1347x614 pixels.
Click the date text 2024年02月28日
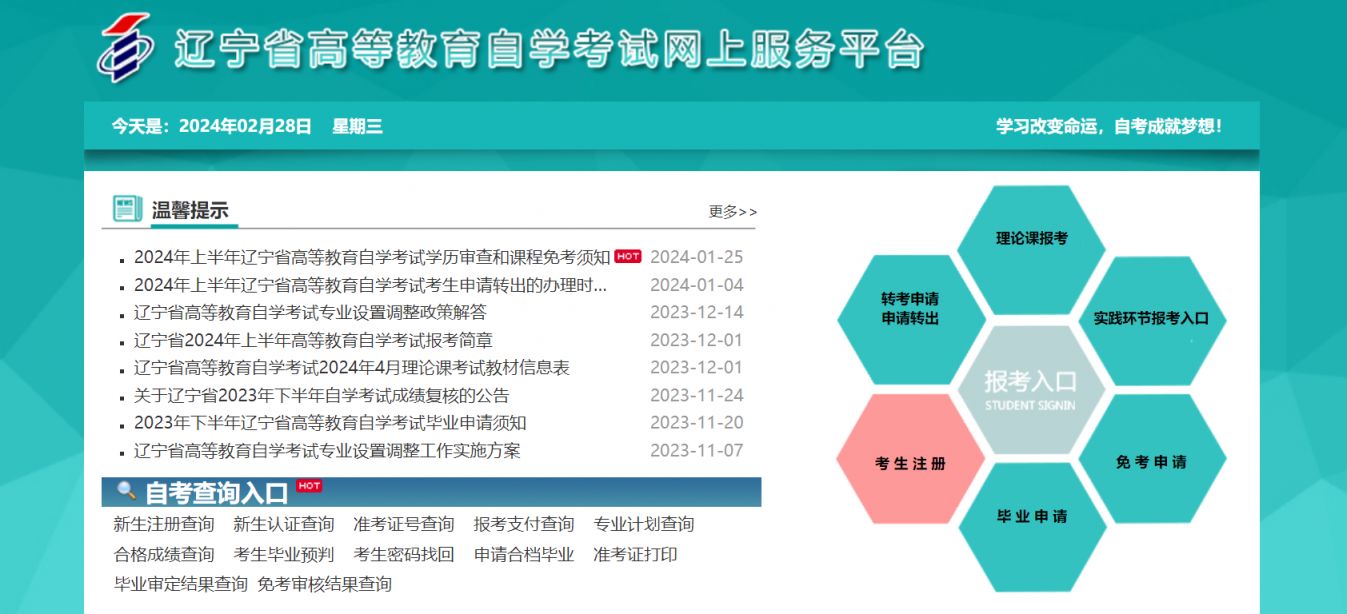pos(245,127)
